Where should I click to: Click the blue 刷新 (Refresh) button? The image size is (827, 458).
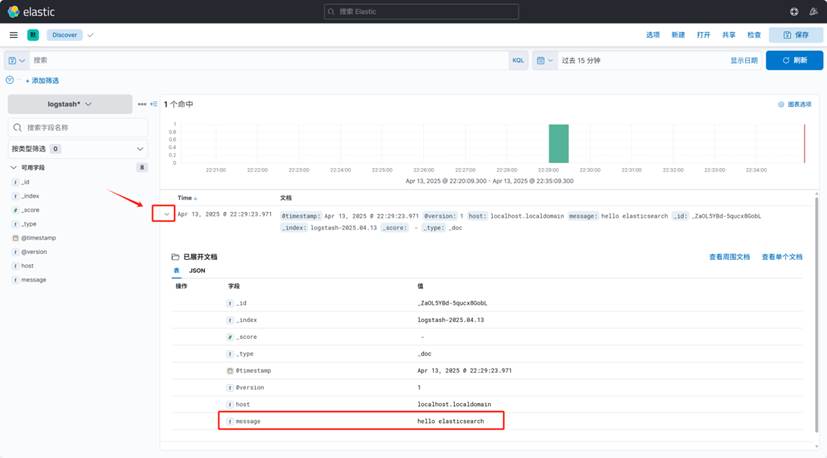[x=794, y=60]
